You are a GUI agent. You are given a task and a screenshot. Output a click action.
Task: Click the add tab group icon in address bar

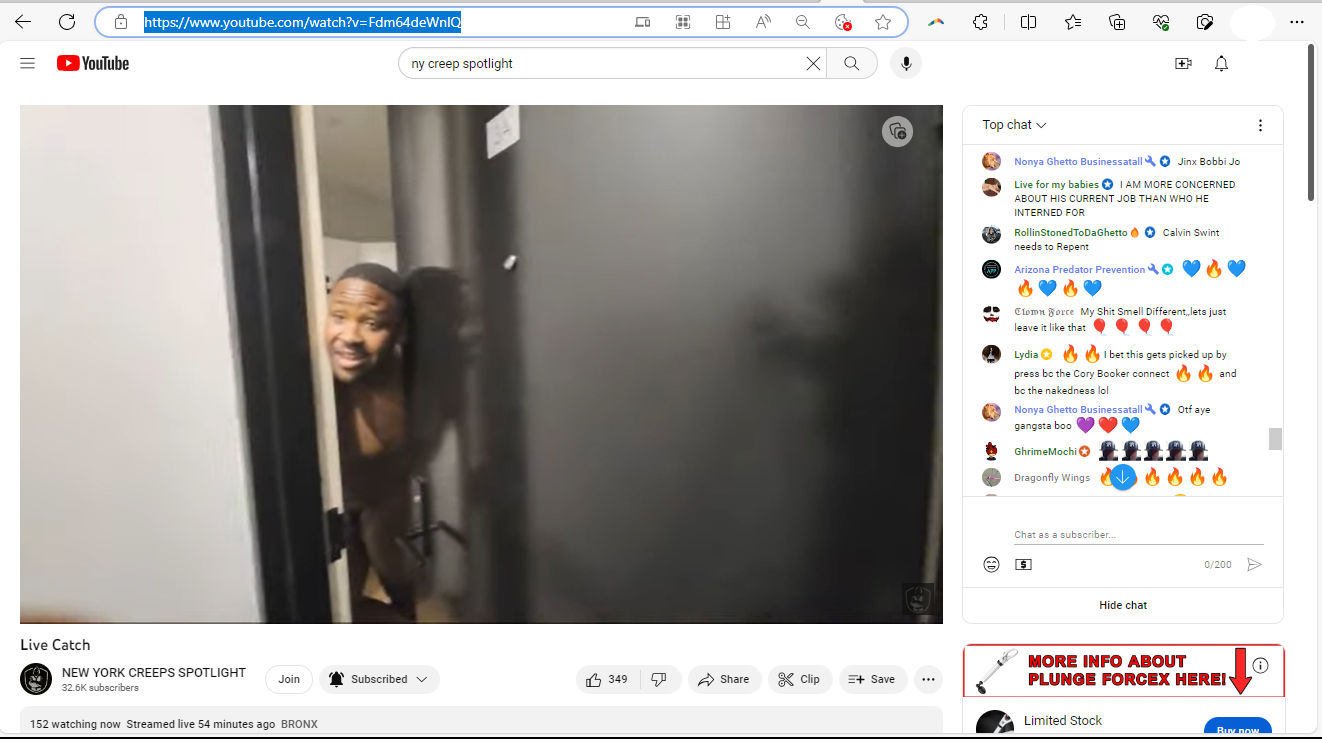coord(723,22)
